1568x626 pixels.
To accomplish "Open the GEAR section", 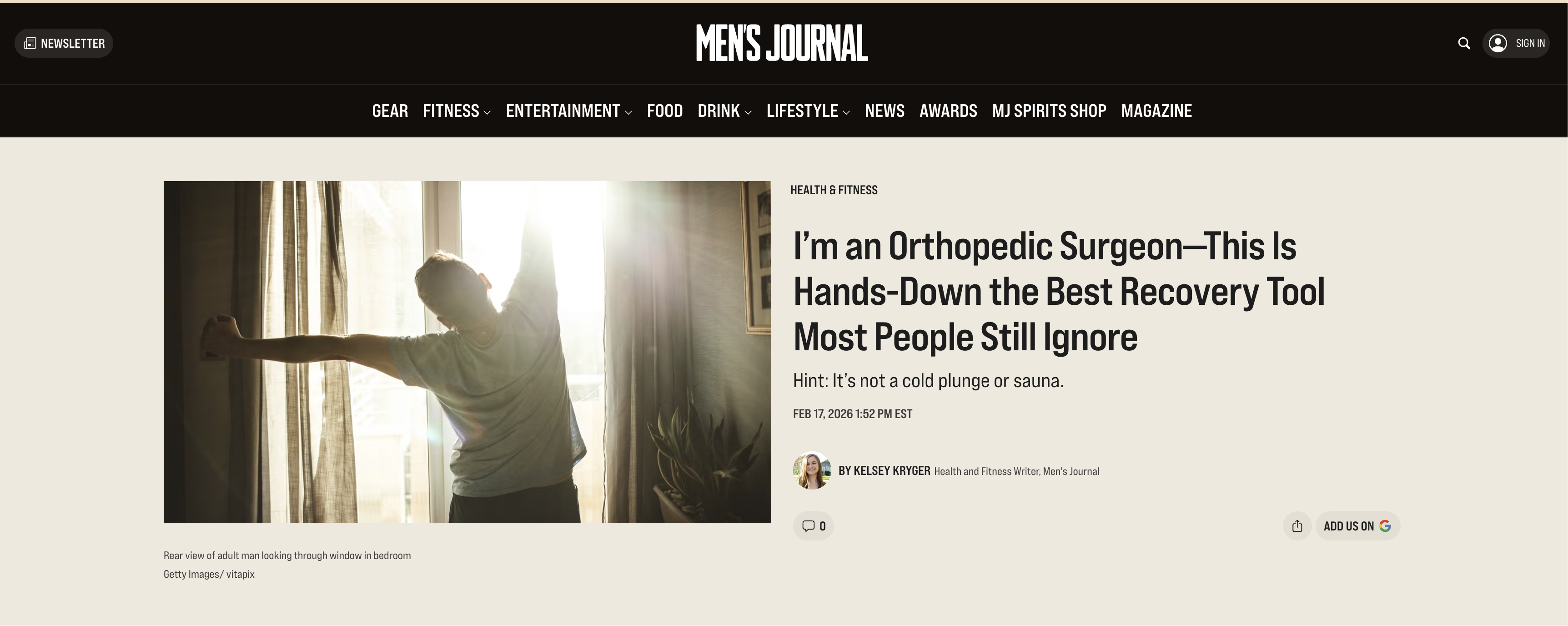I will (x=390, y=111).
